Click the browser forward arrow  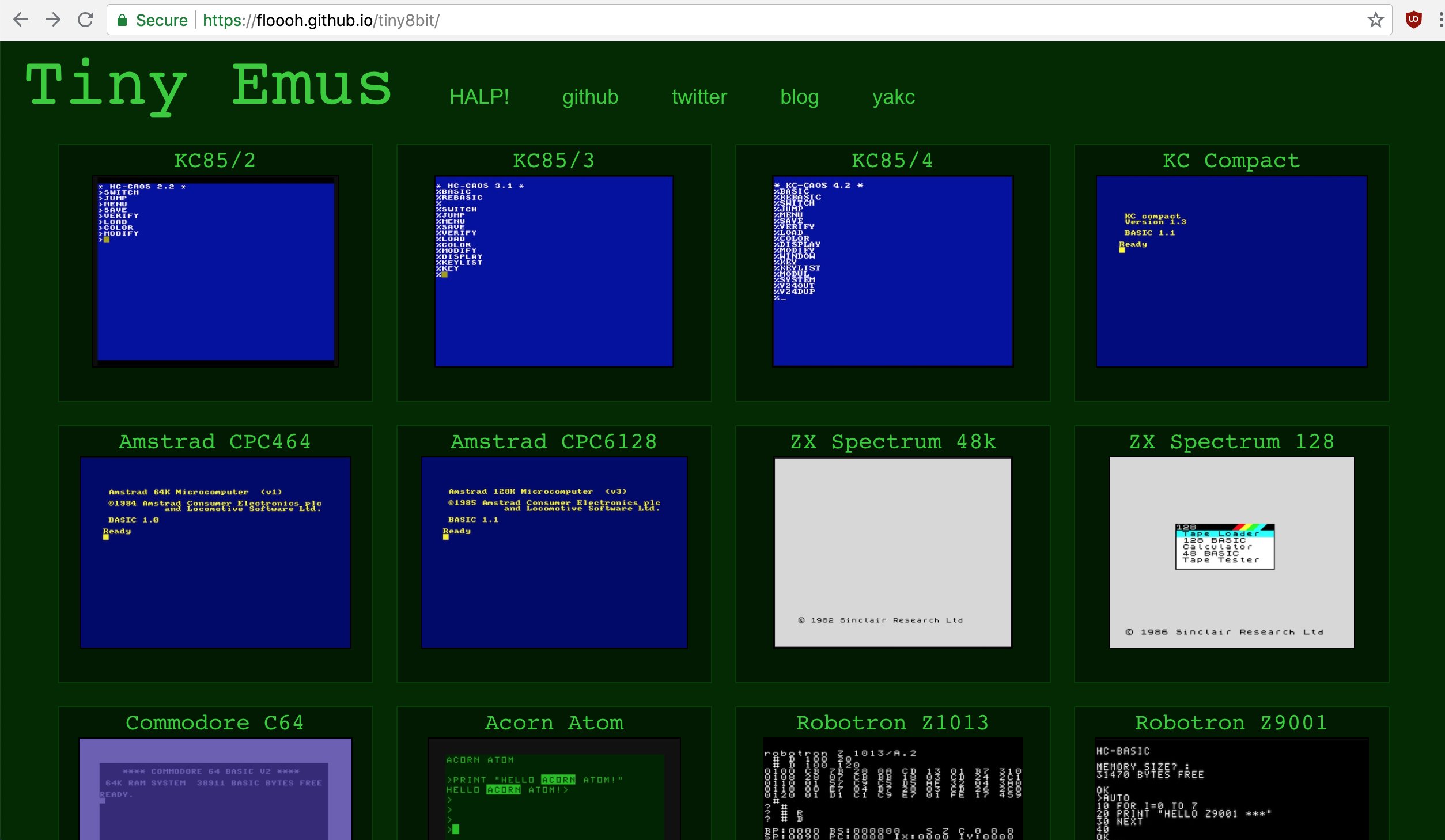53,20
